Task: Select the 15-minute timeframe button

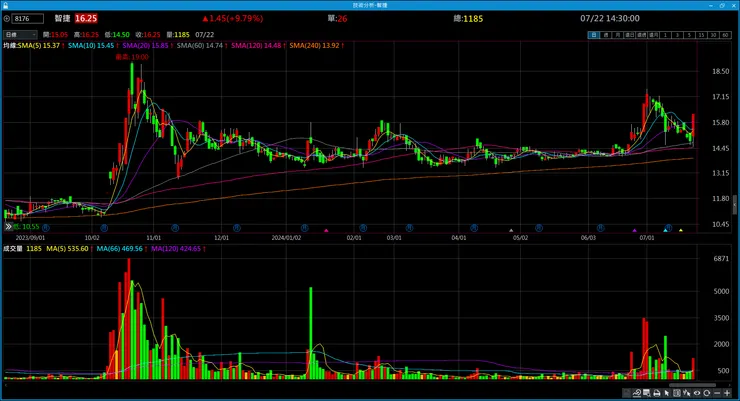Action: click(x=701, y=35)
